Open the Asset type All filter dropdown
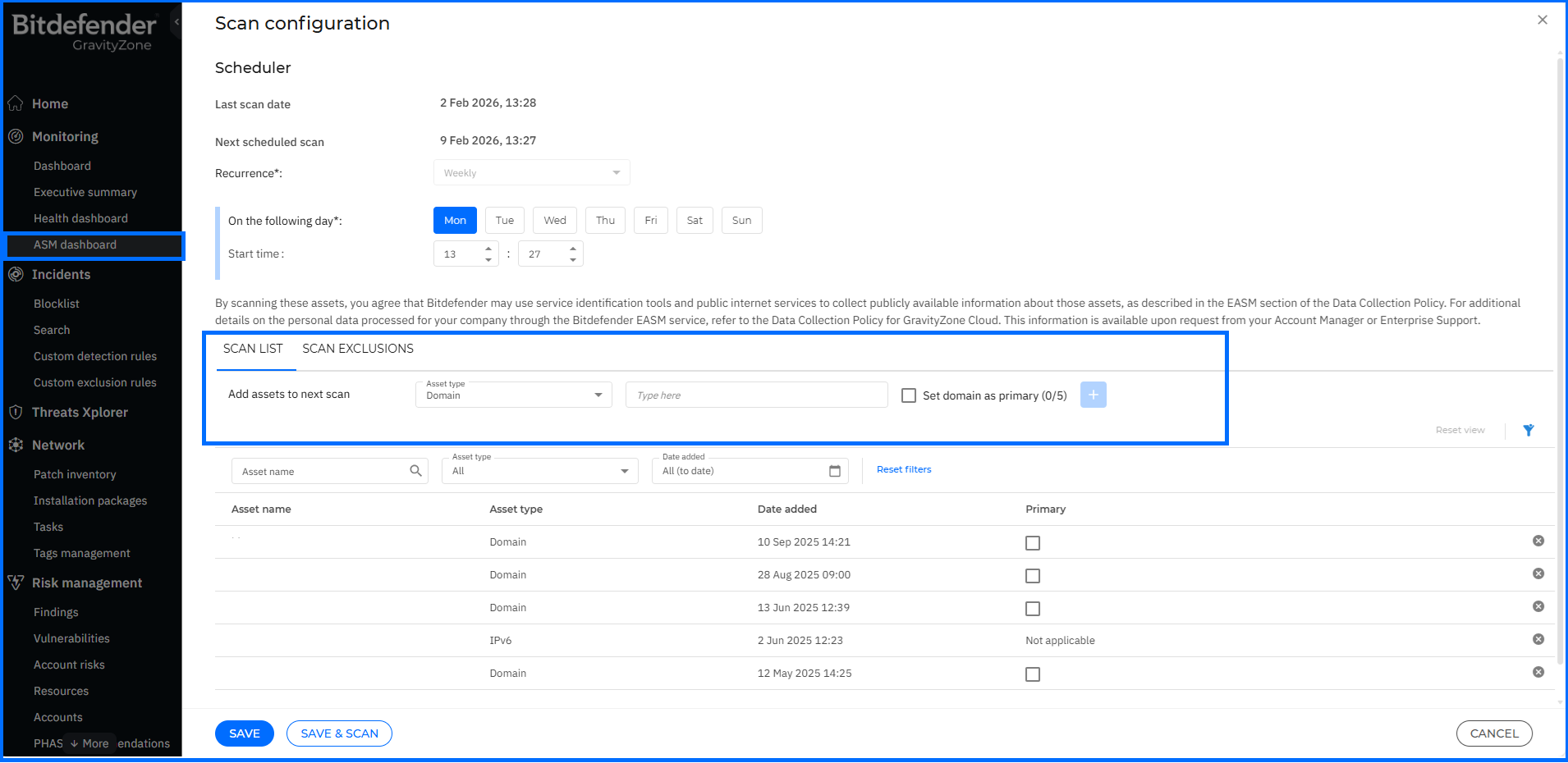The image size is (1568, 763). (x=539, y=471)
